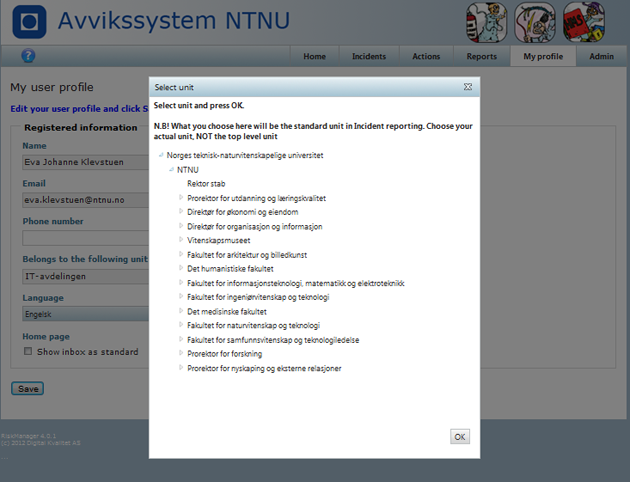Click the Save button
Viewport: 630px width, 482px height.
coord(27,388)
